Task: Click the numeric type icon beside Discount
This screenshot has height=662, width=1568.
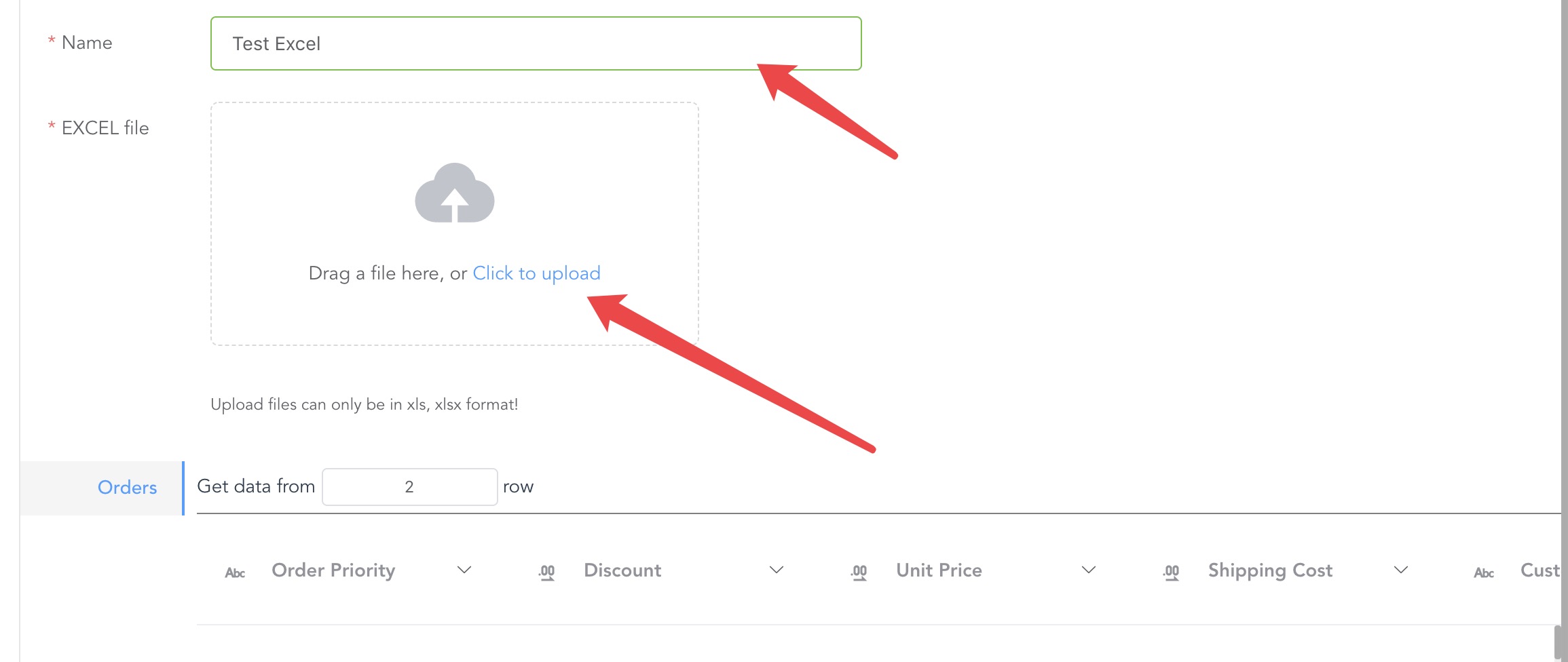Action: tap(547, 572)
